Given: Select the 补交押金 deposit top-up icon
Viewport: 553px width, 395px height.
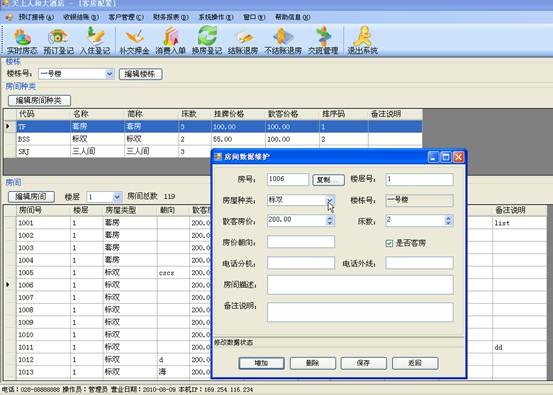Looking at the screenshot, I should [134, 41].
